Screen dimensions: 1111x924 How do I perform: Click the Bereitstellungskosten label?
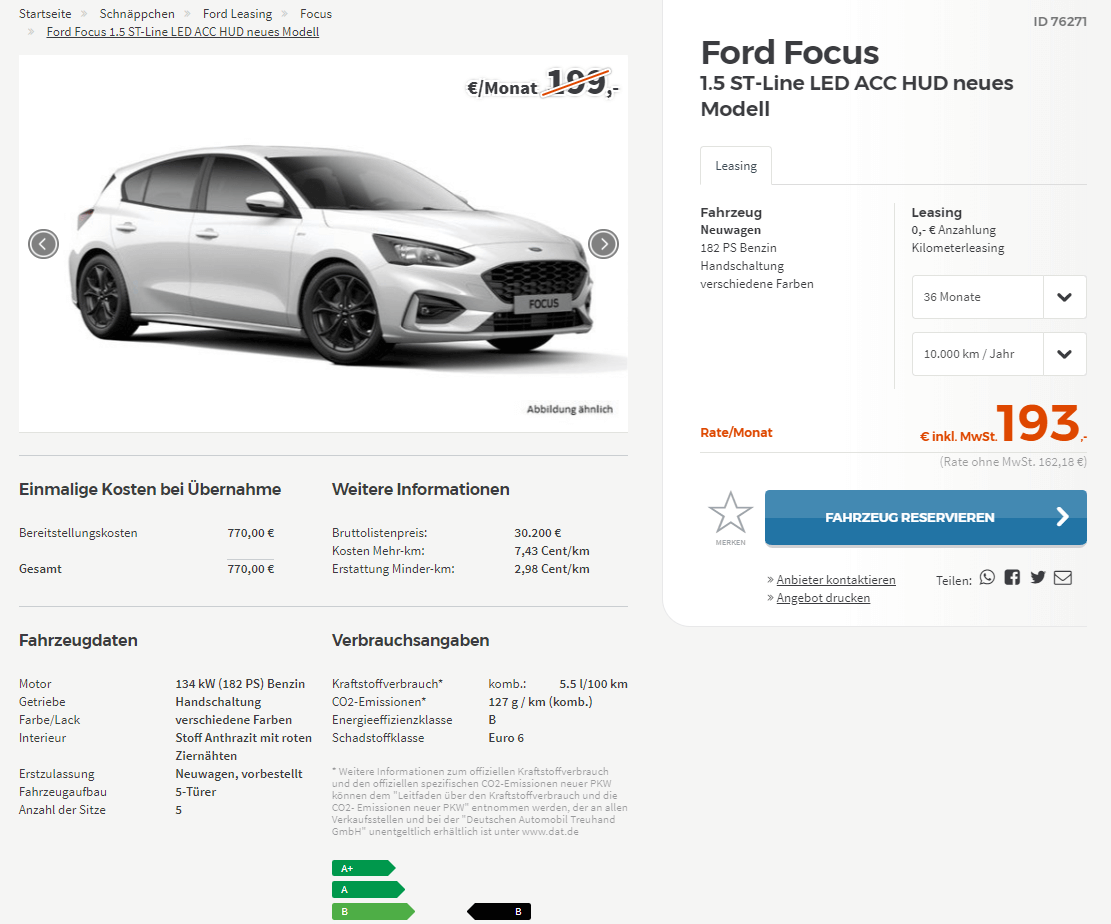[78, 533]
